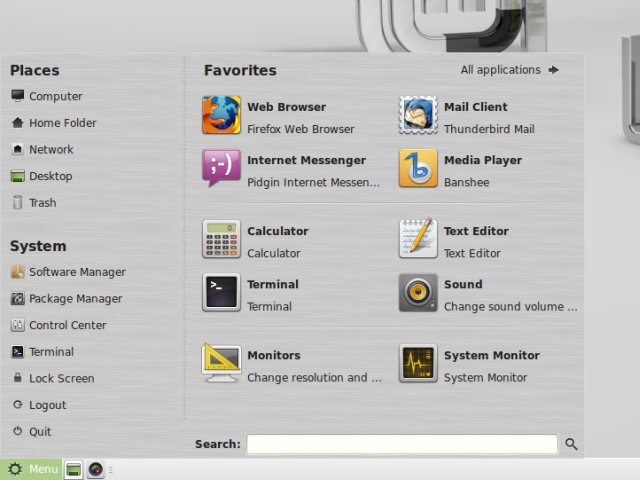The height and width of the screenshot is (480, 640).
Task: Click the Terminal icon under System
Action: (x=18, y=351)
